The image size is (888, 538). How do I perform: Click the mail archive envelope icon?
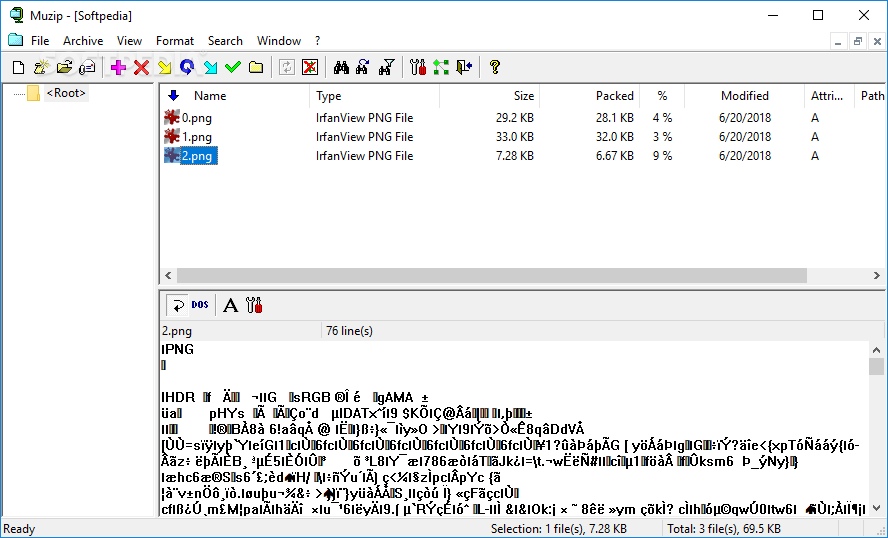pyautogui.click(x=87, y=67)
